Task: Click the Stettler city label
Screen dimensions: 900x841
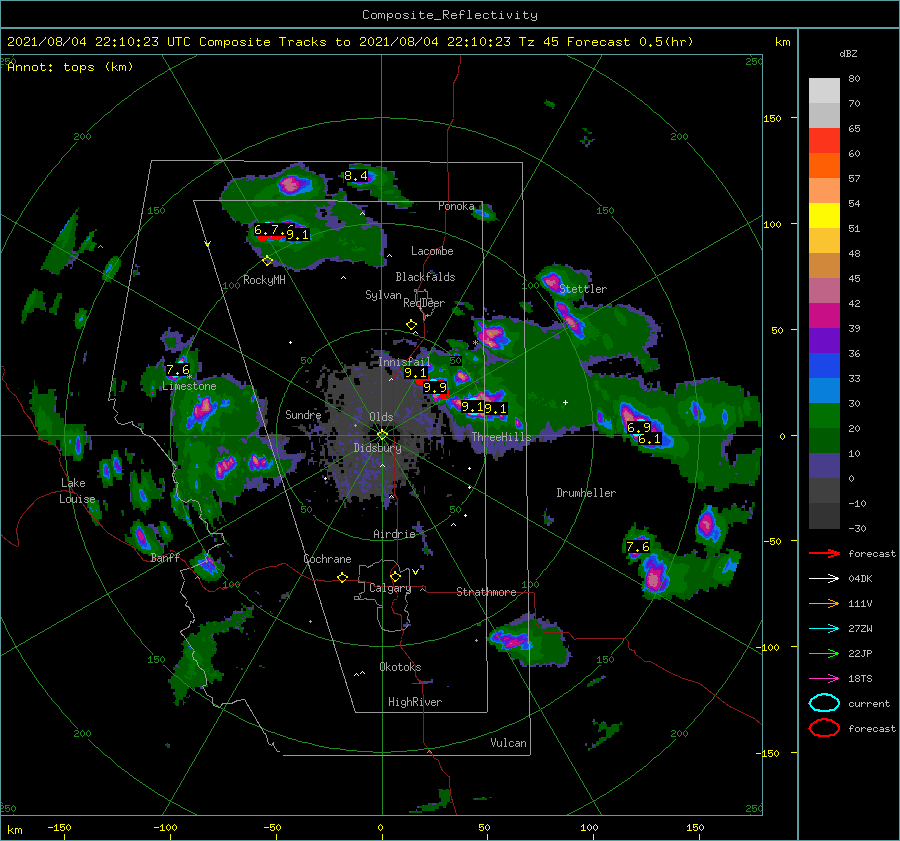Action: click(x=583, y=289)
